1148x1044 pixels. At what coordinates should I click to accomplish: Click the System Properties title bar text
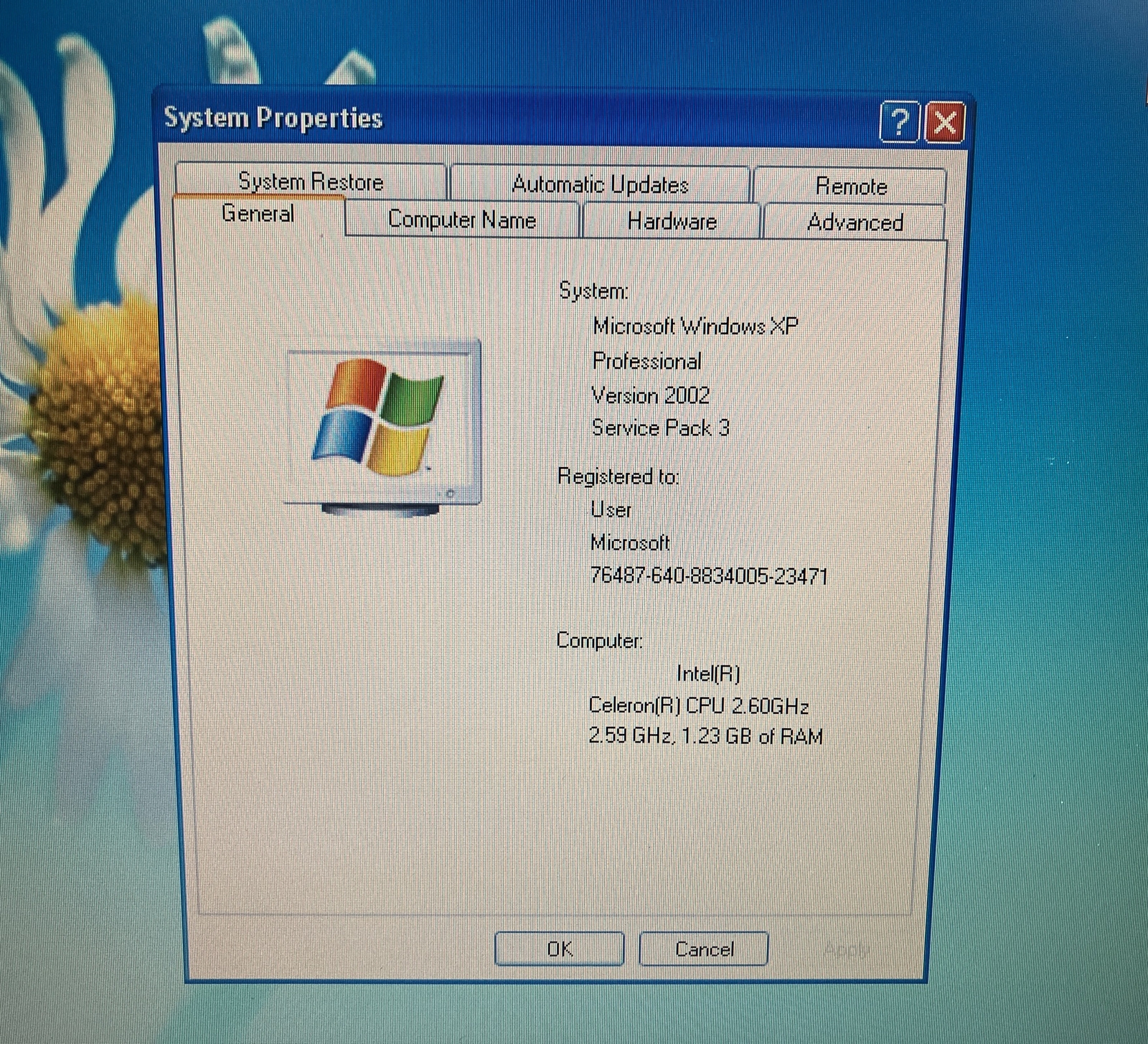point(273,118)
